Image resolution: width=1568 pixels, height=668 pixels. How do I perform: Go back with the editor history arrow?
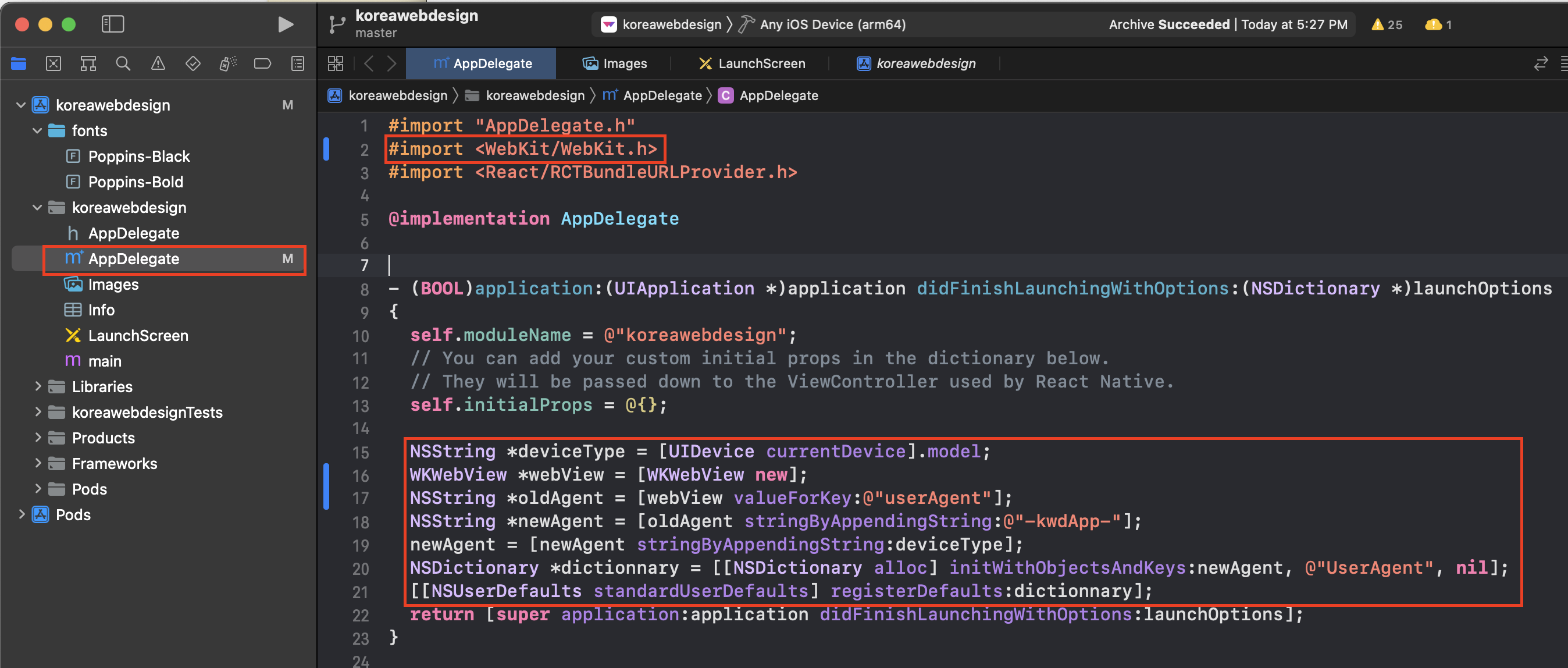369,63
